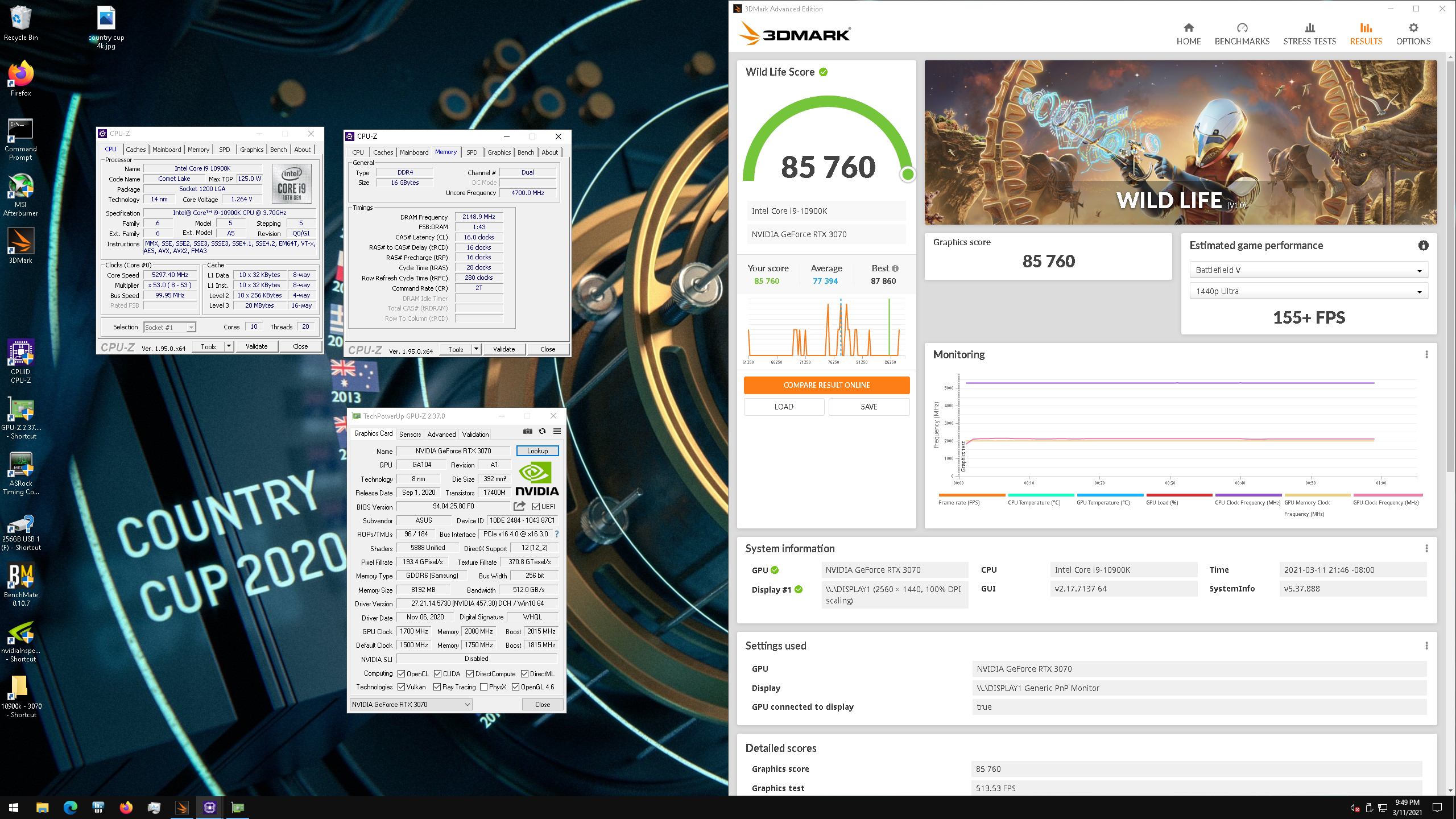Switch to the RESULTS tab in 3DMark
Image resolution: width=1456 pixels, height=819 pixels.
pos(1366,34)
